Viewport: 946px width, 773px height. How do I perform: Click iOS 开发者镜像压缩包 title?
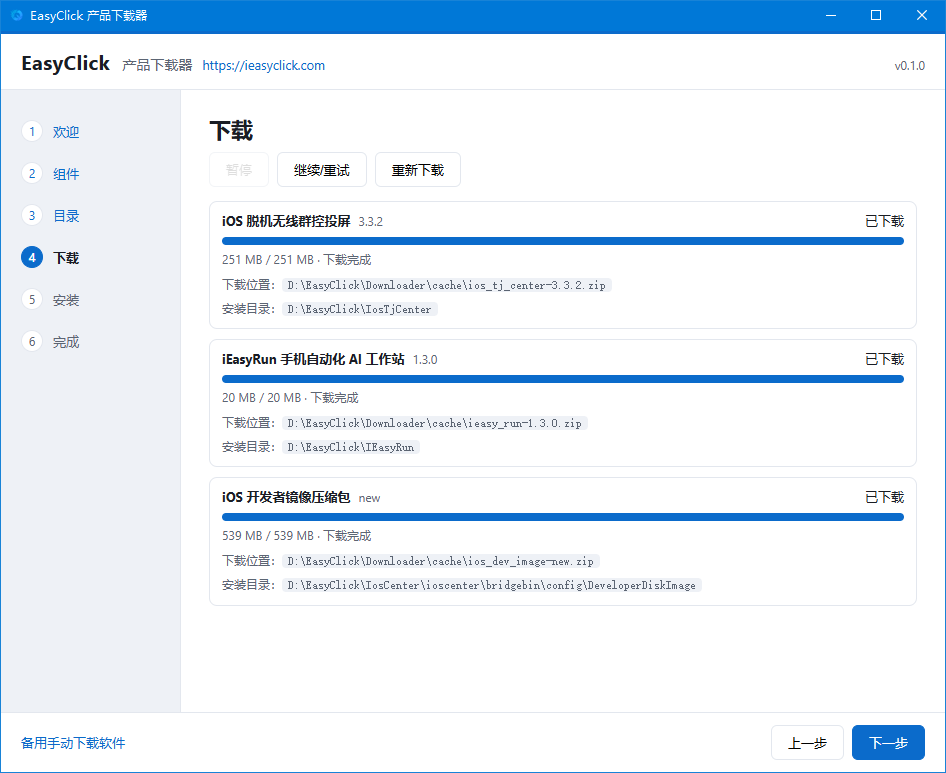point(286,497)
